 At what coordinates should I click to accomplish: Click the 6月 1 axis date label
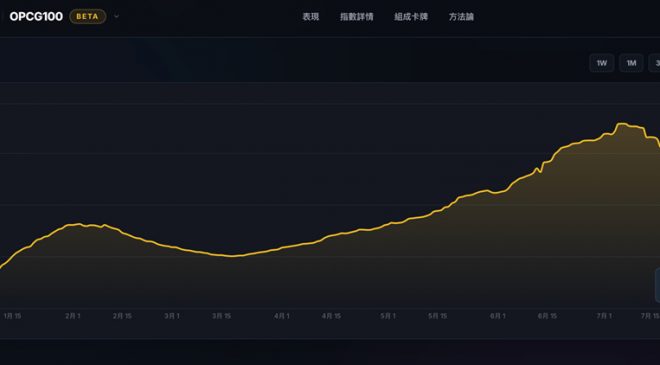[x=498, y=316]
